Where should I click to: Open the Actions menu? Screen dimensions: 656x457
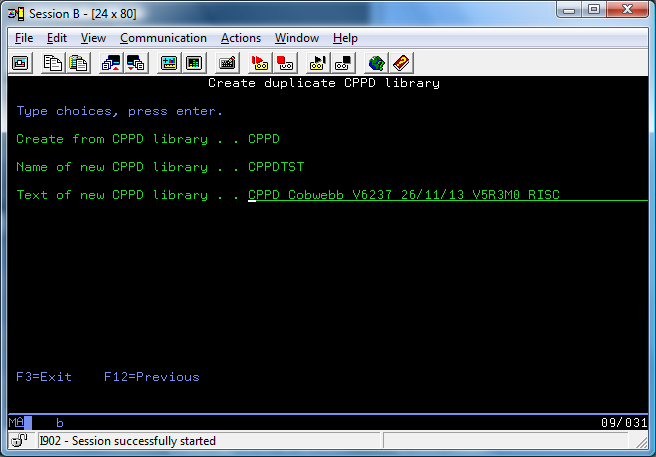(241, 38)
